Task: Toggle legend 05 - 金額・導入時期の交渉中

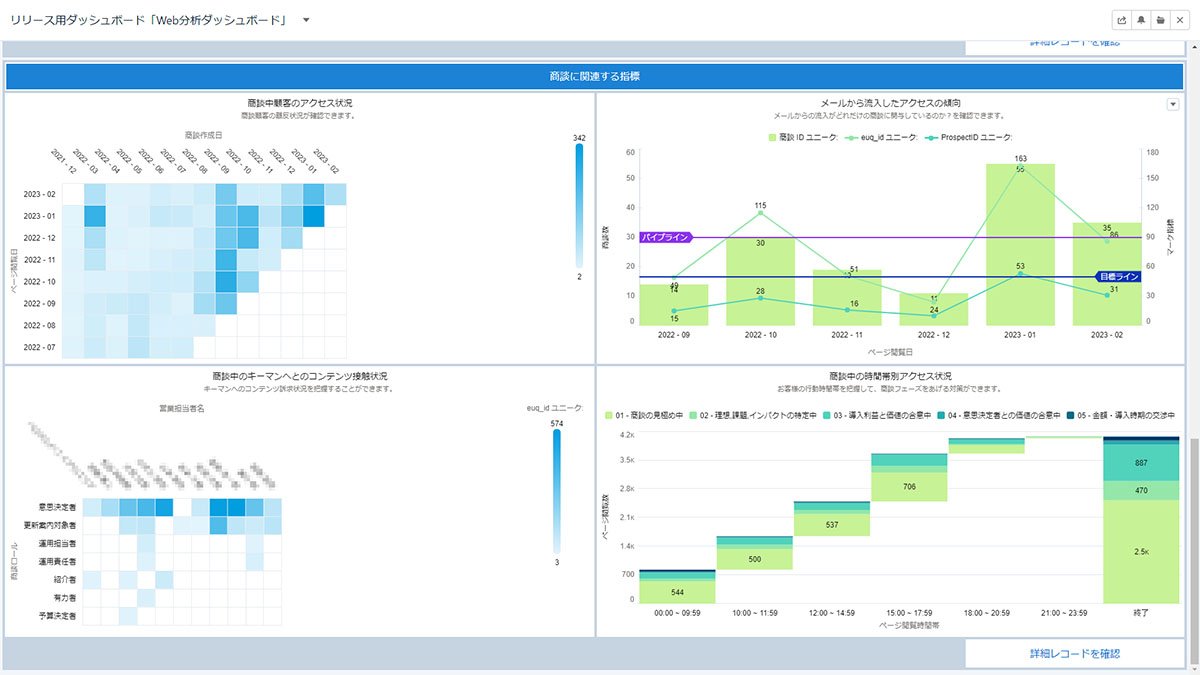Action: tap(1121, 414)
